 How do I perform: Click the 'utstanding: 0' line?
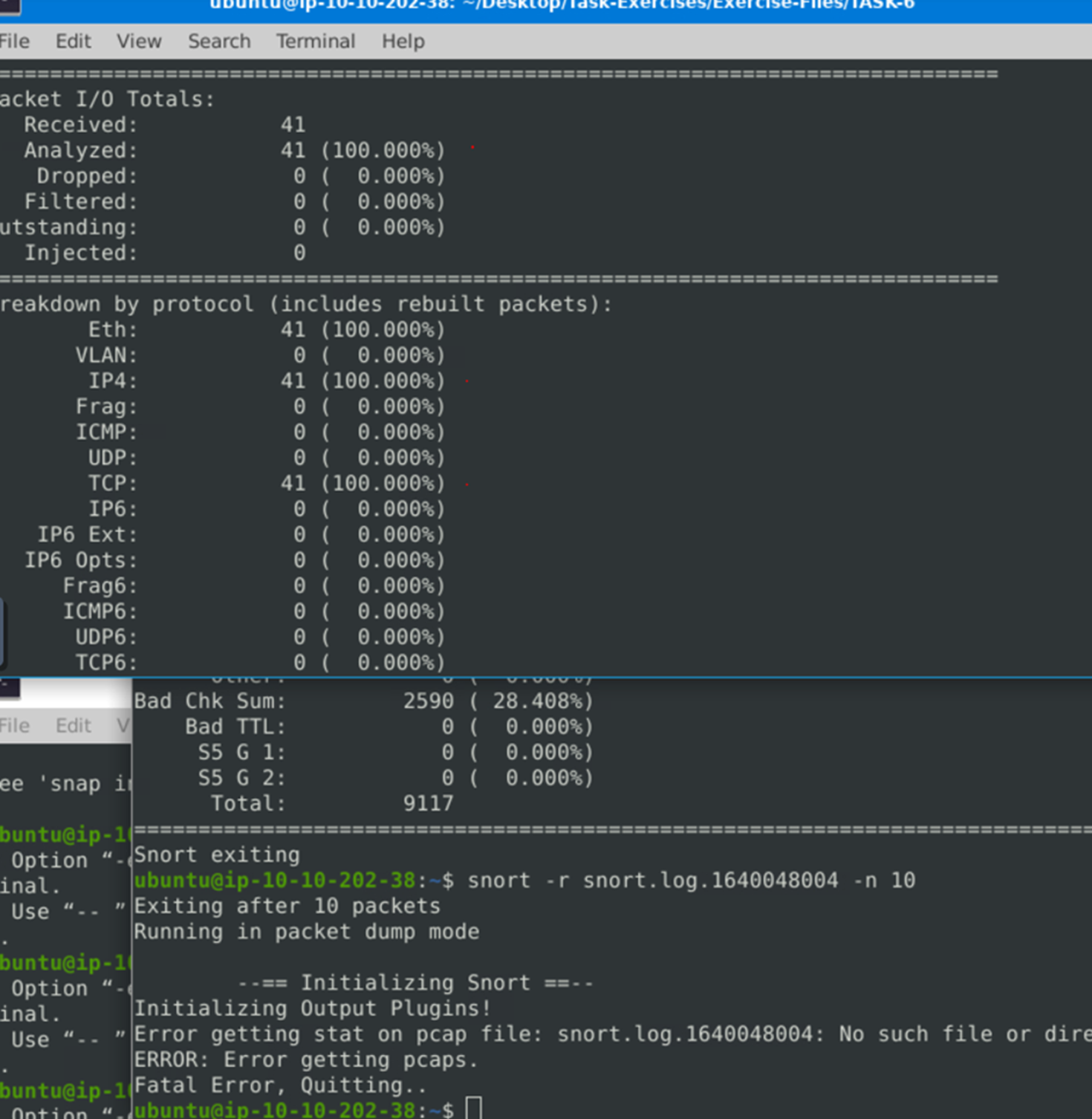pos(222,227)
